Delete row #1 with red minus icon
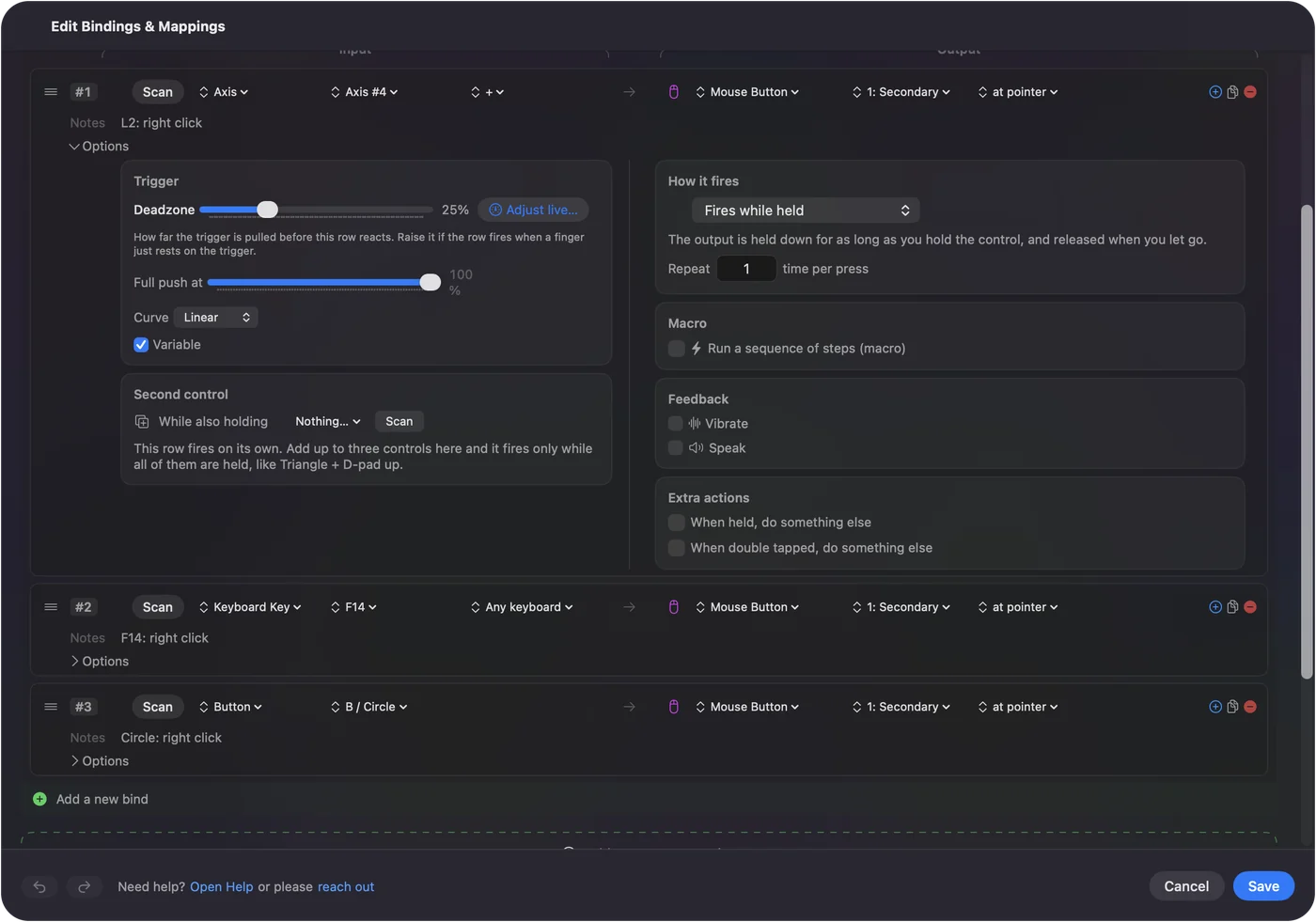This screenshot has height=922, width=1316. (1250, 92)
